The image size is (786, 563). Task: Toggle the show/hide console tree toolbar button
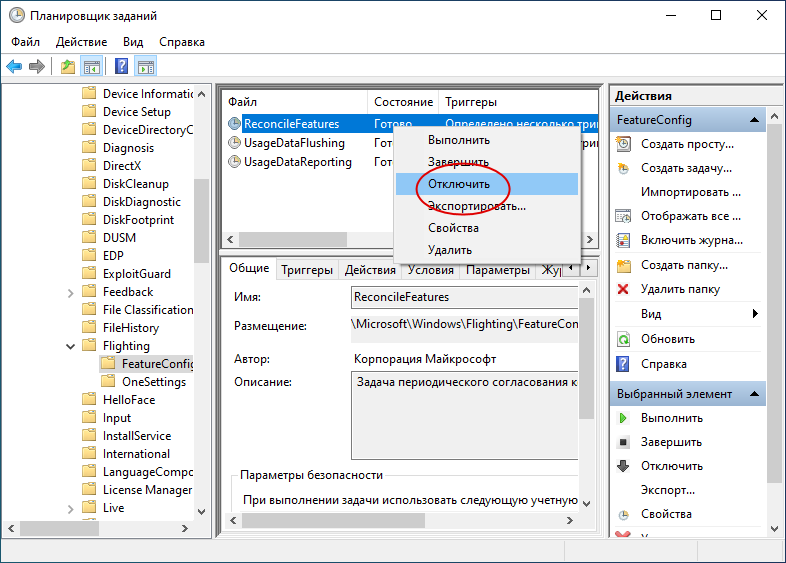coord(92,66)
